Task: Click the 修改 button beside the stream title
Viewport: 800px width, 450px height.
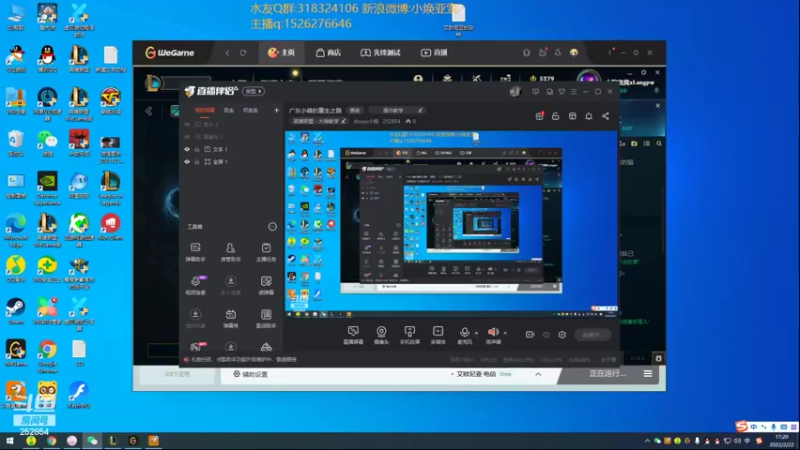Action: tap(355, 110)
